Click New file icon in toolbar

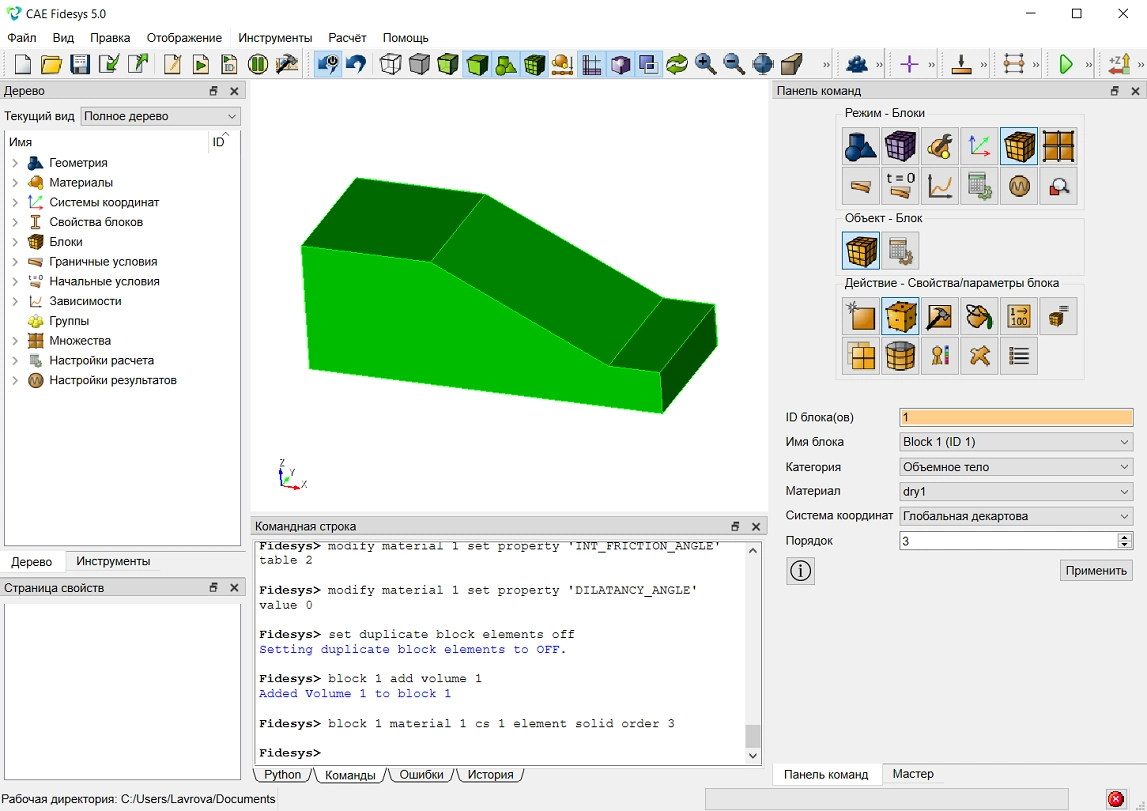[x=23, y=64]
